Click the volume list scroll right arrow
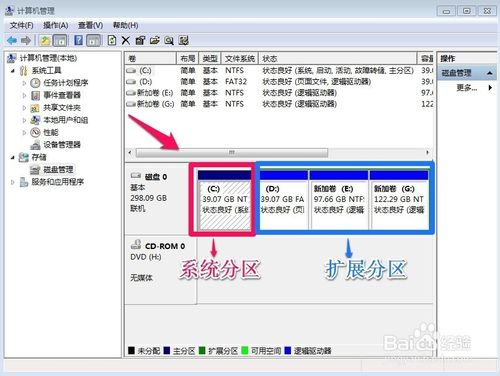Image resolution: width=500 pixels, height=376 pixels. [x=427, y=153]
